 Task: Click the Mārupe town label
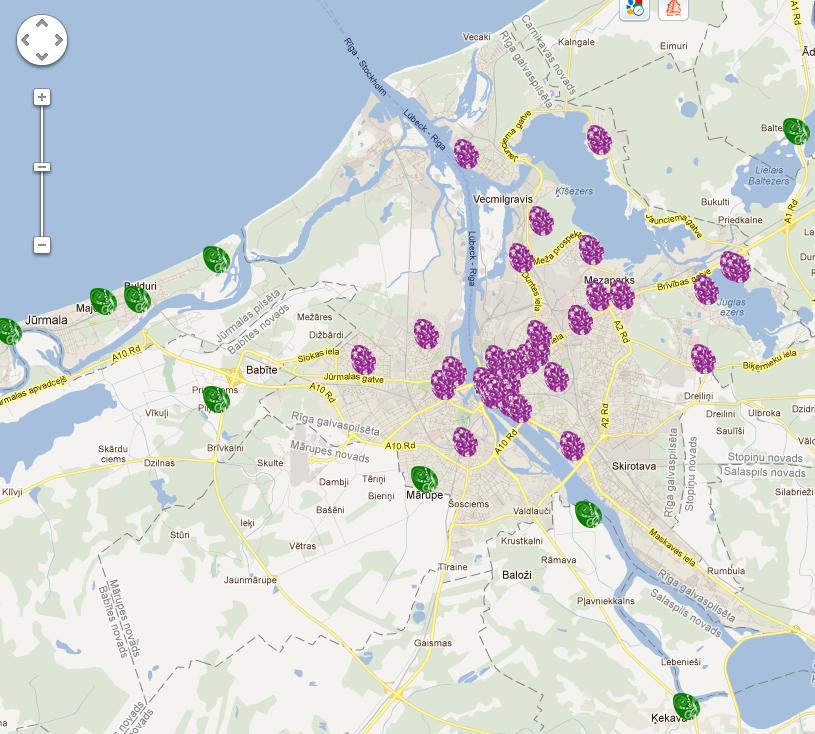tap(425, 495)
